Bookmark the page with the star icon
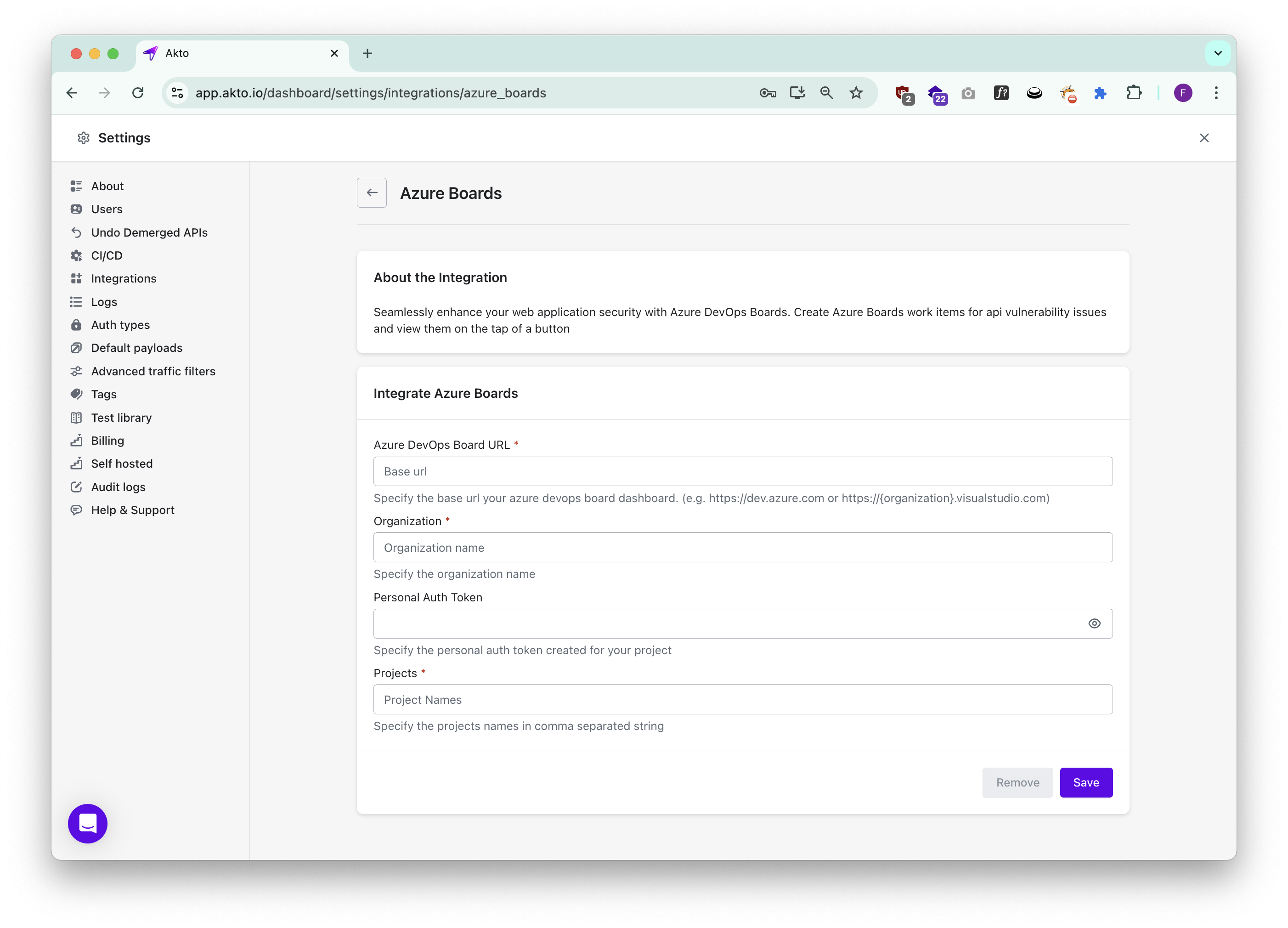This screenshot has height=928, width=1288. click(x=856, y=93)
